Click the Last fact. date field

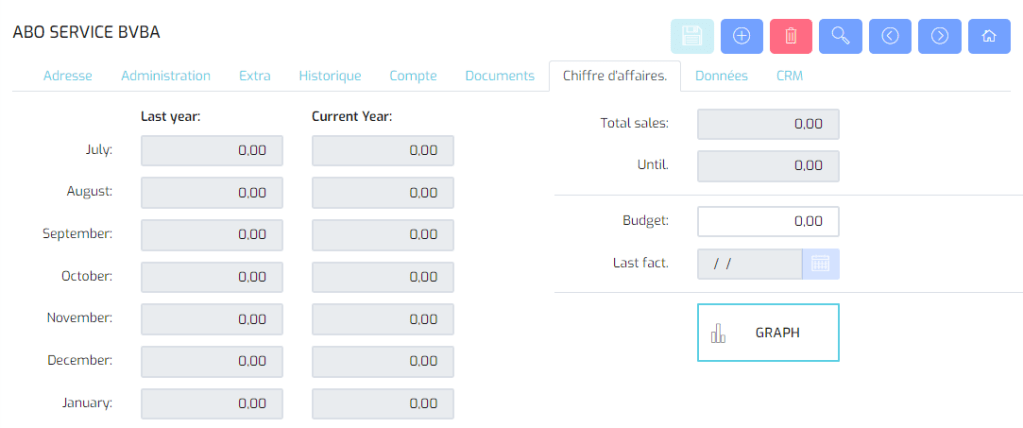point(750,264)
